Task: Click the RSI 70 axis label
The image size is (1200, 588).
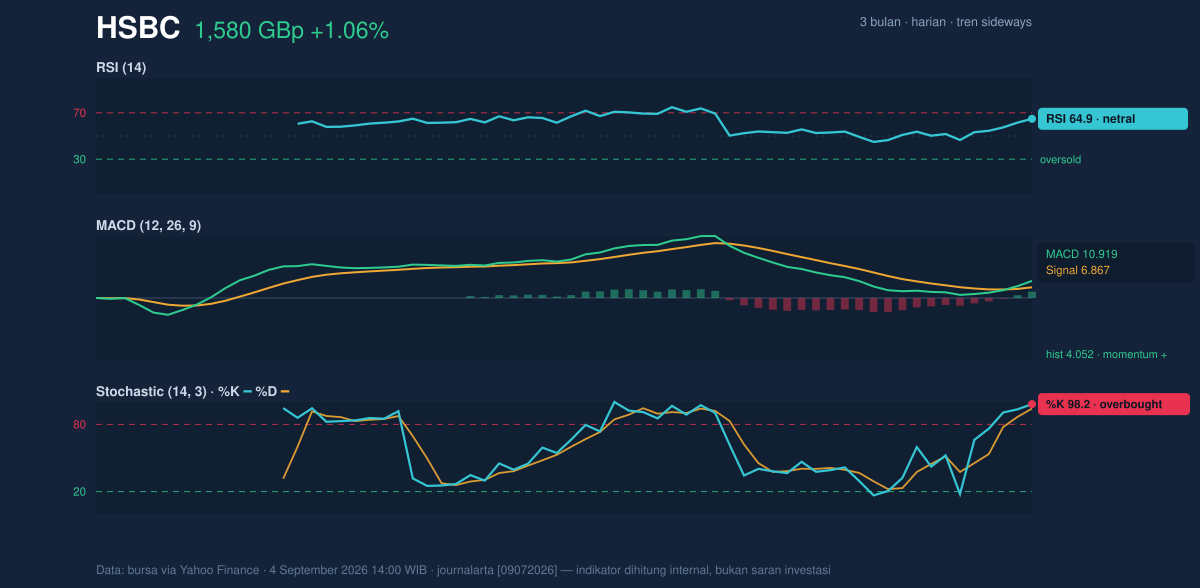Action: pos(79,113)
